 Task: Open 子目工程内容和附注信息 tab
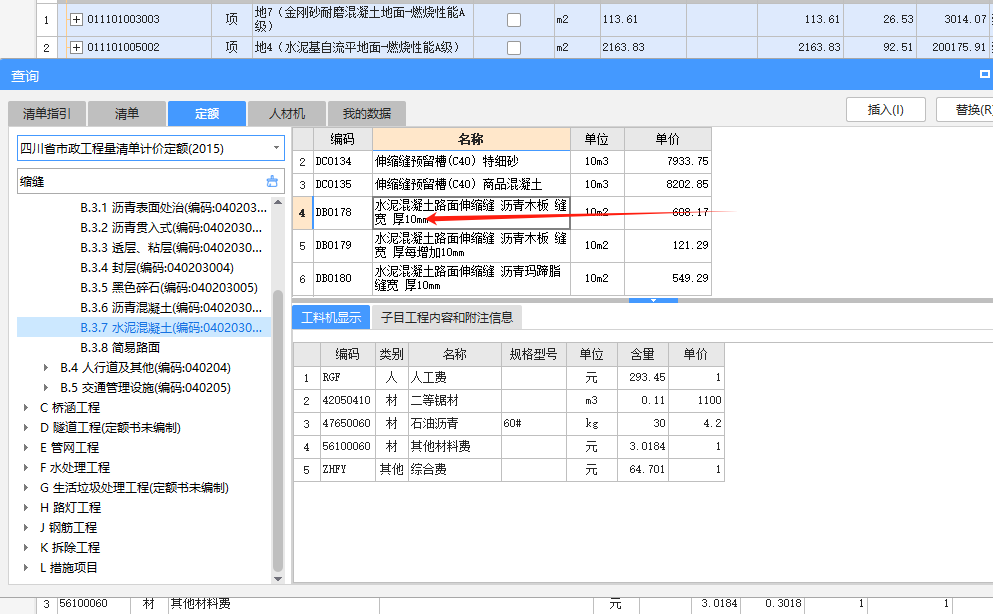click(x=447, y=317)
